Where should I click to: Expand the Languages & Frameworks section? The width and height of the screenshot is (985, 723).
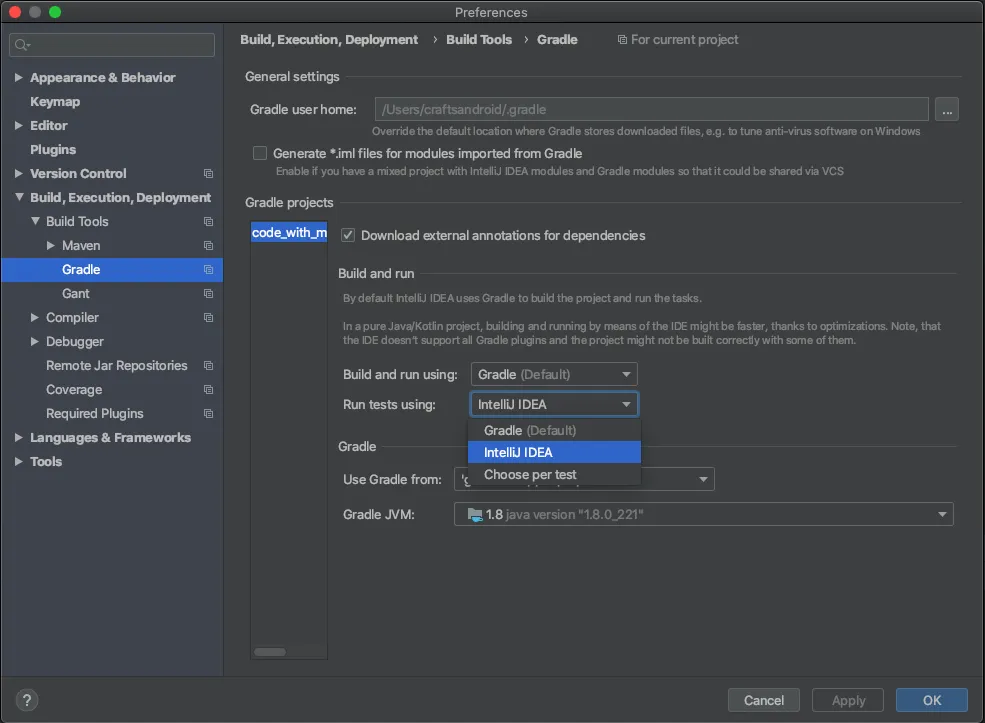point(19,438)
